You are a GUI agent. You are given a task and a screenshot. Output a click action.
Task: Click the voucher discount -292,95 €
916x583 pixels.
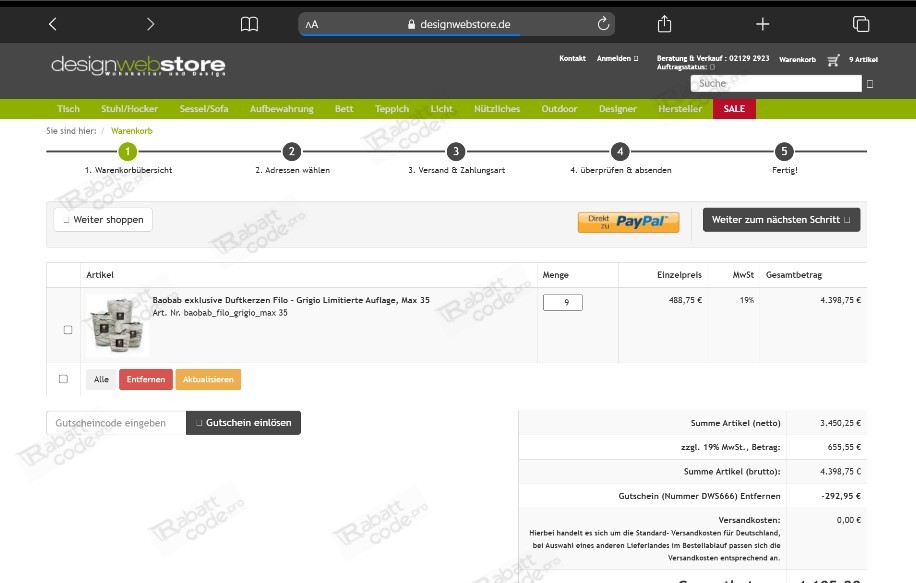coord(841,496)
